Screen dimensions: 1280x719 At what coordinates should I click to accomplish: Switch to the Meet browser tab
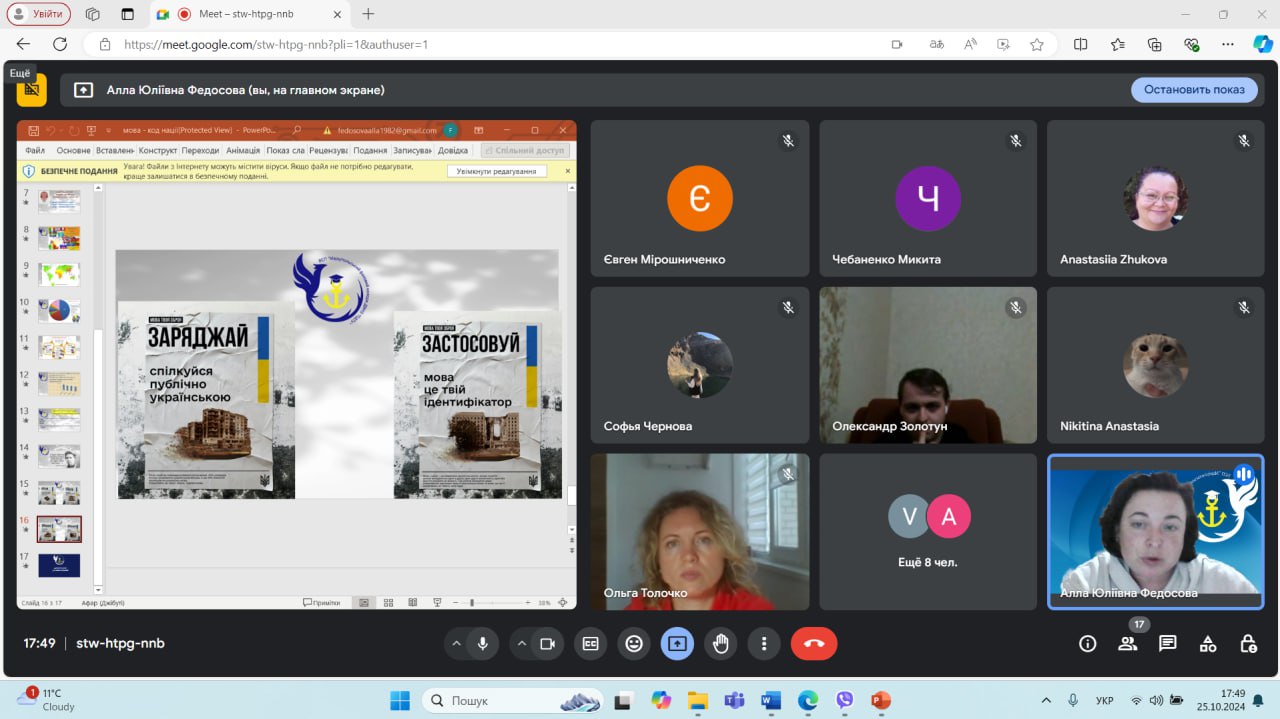(x=250, y=14)
